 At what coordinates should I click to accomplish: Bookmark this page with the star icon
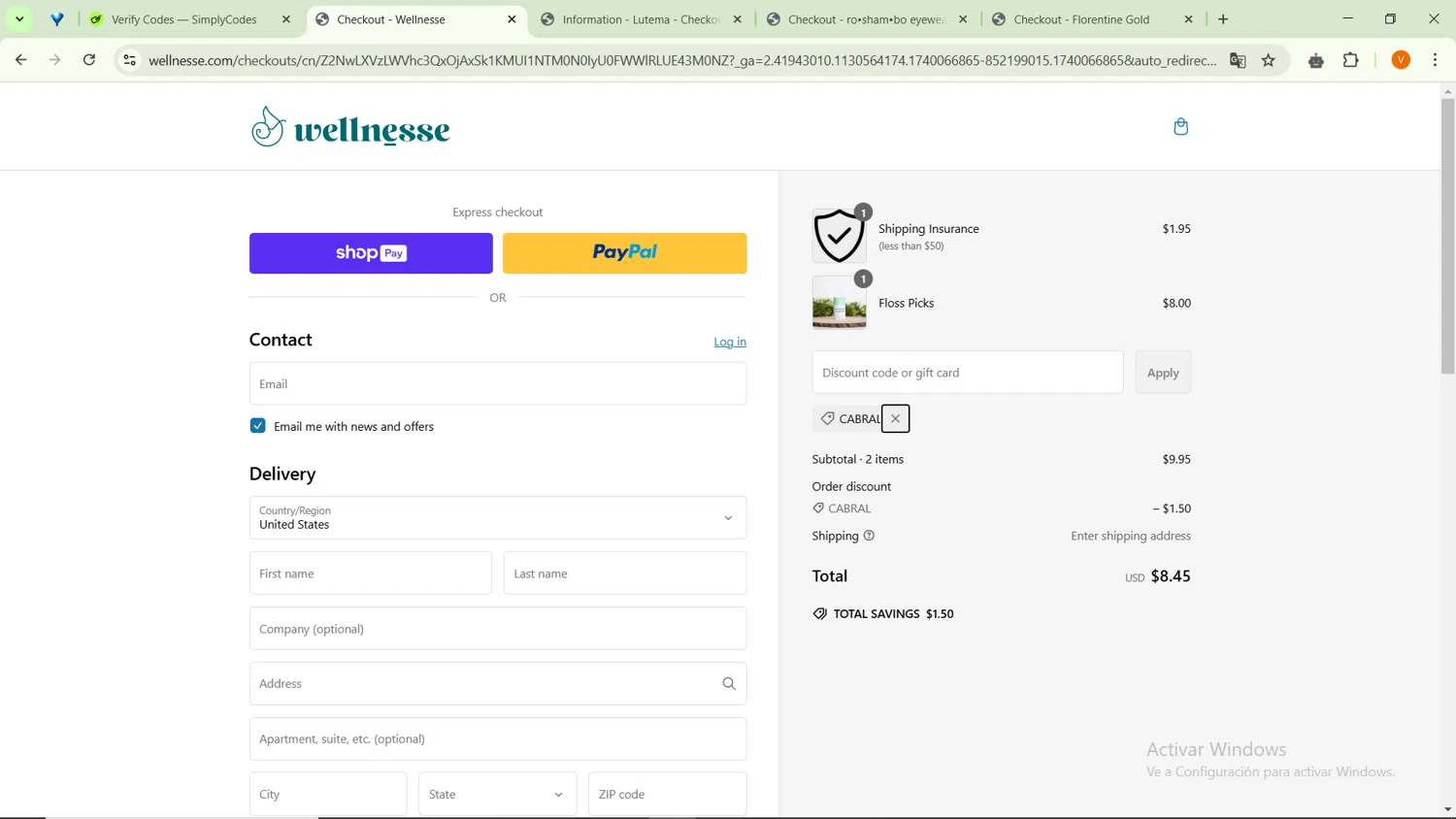click(x=1269, y=60)
